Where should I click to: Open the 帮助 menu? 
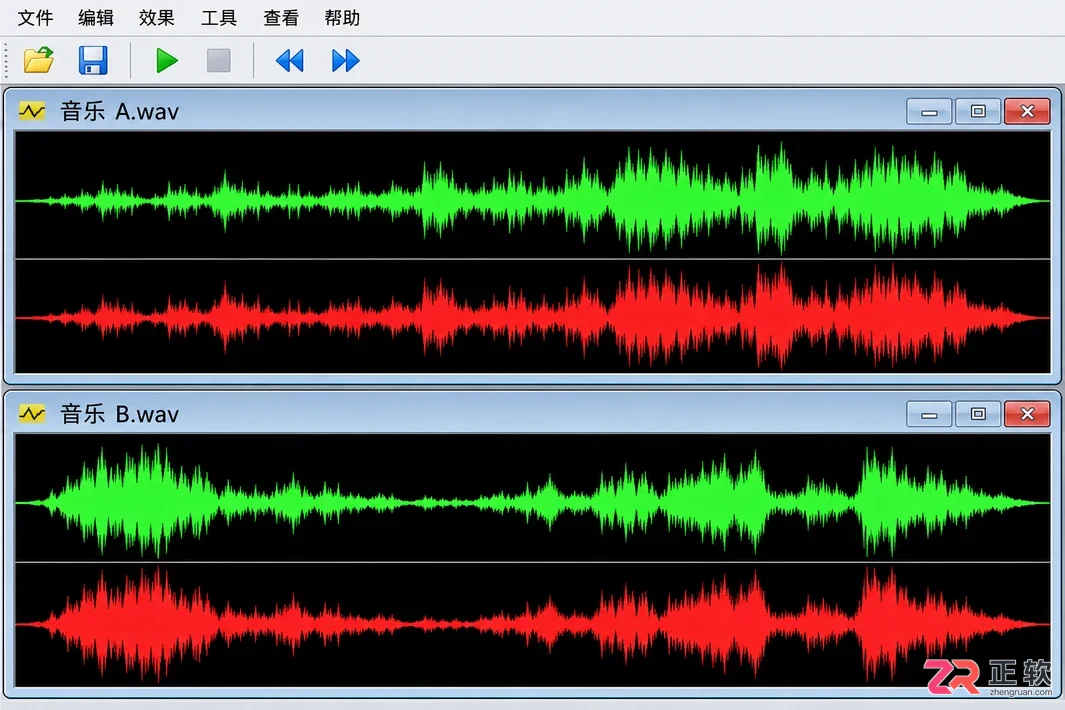click(x=342, y=18)
